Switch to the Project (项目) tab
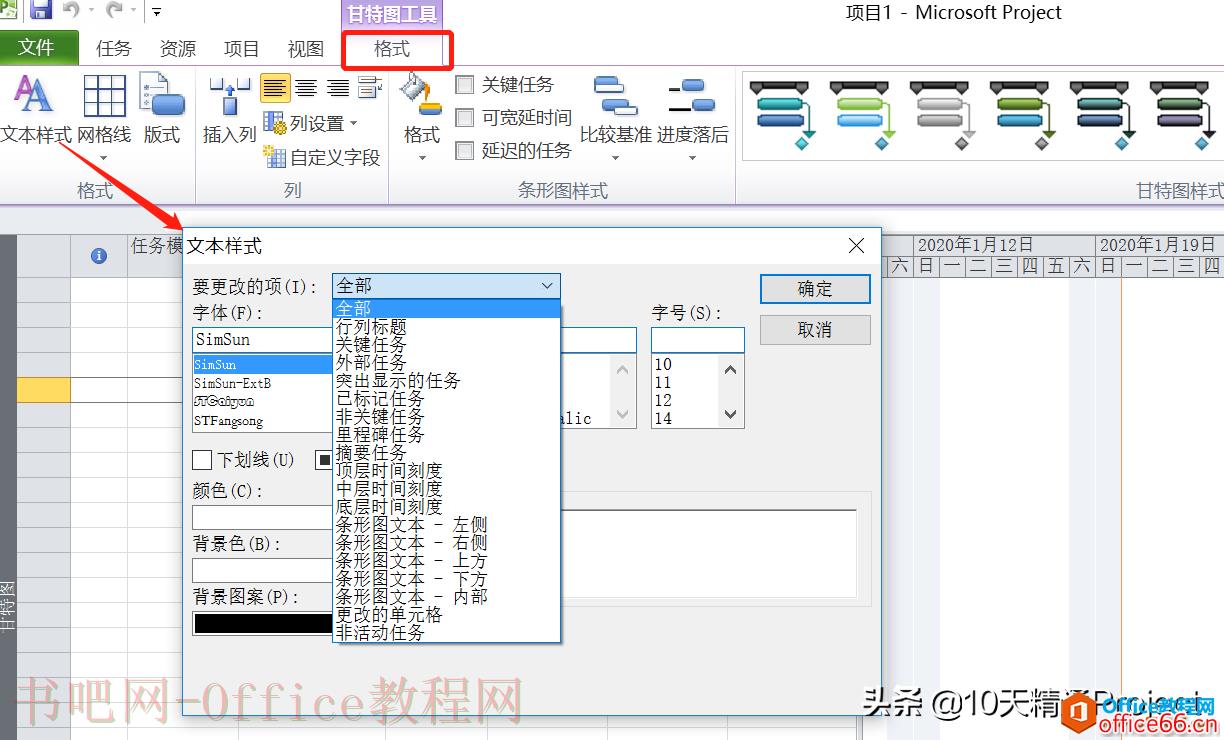The image size is (1224, 740). (242, 48)
